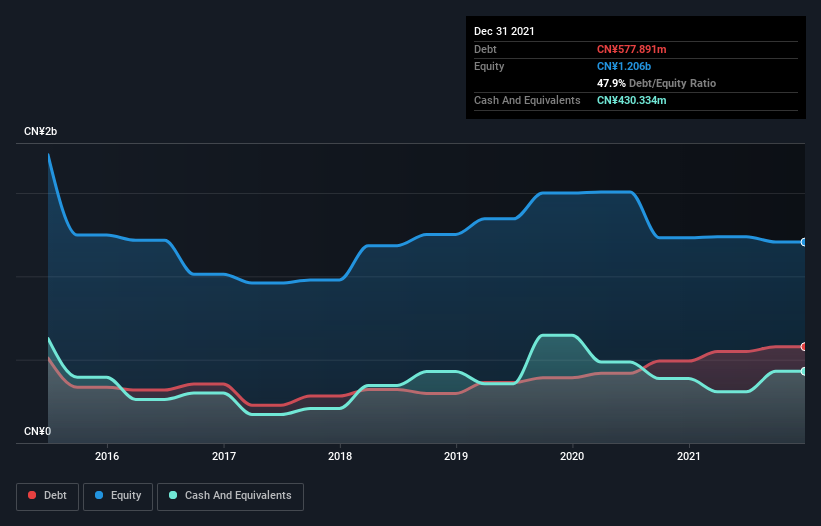The image size is (821, 526).
Task: Toggle the Equity legend button
Action: point(118,496)
